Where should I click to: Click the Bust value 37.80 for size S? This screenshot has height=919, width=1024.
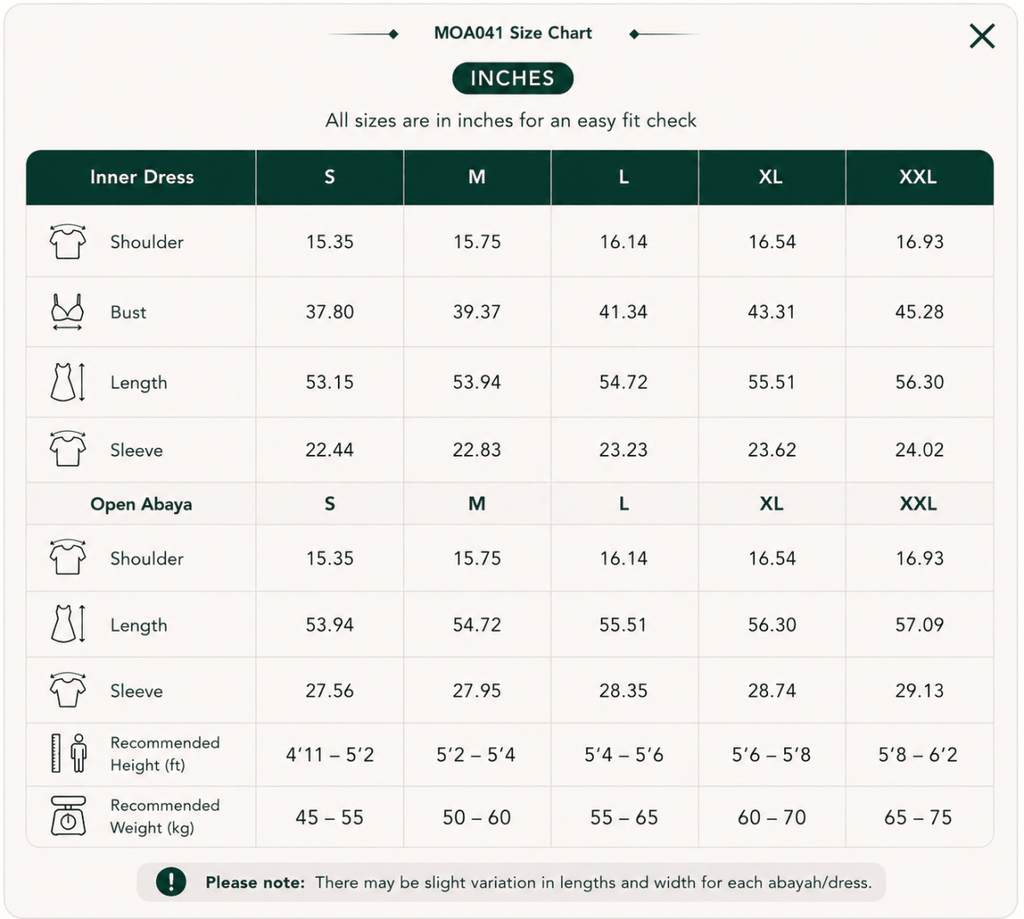click(x=330, y=312)
